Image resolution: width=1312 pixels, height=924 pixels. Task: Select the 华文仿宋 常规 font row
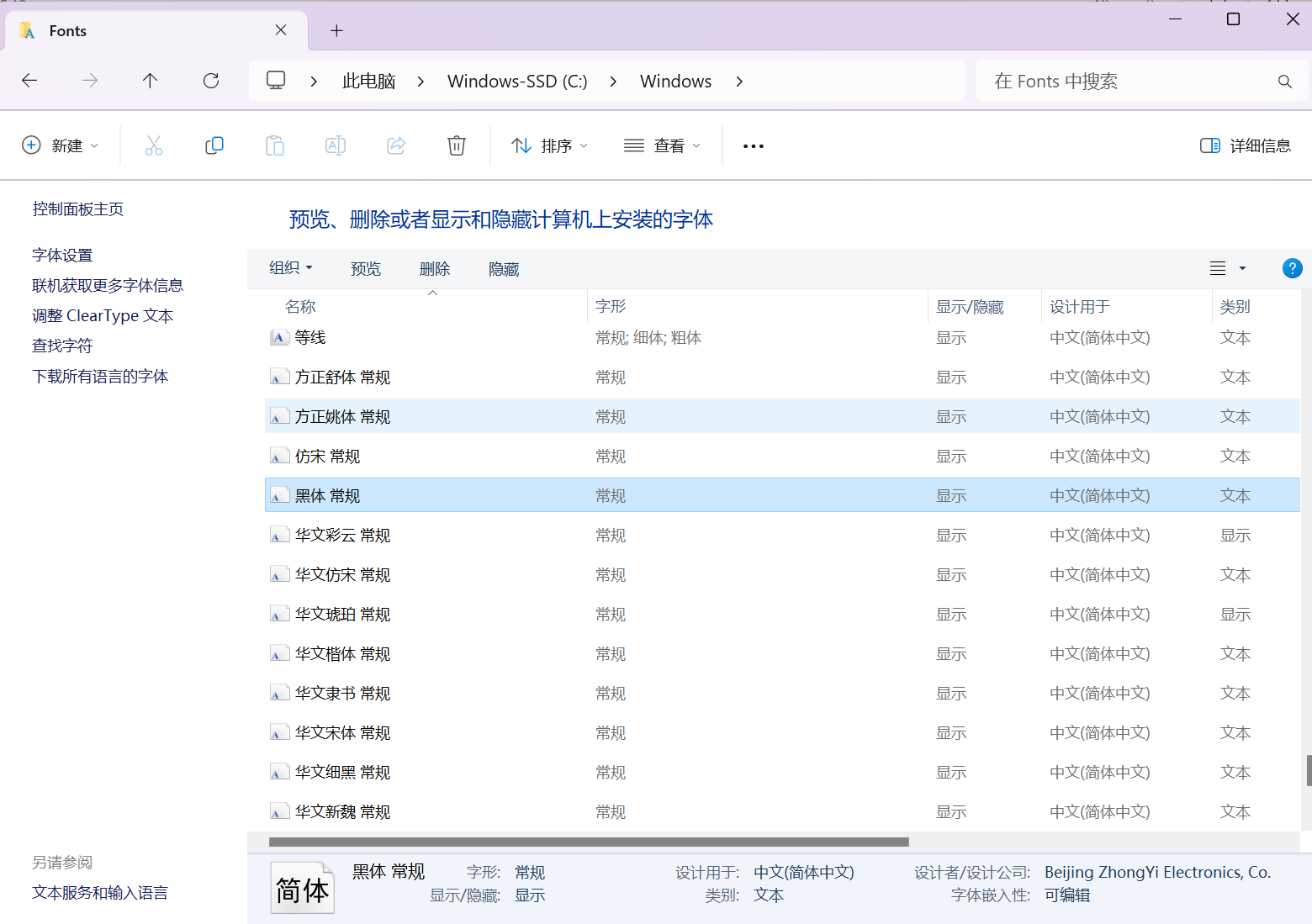point(782,575)
